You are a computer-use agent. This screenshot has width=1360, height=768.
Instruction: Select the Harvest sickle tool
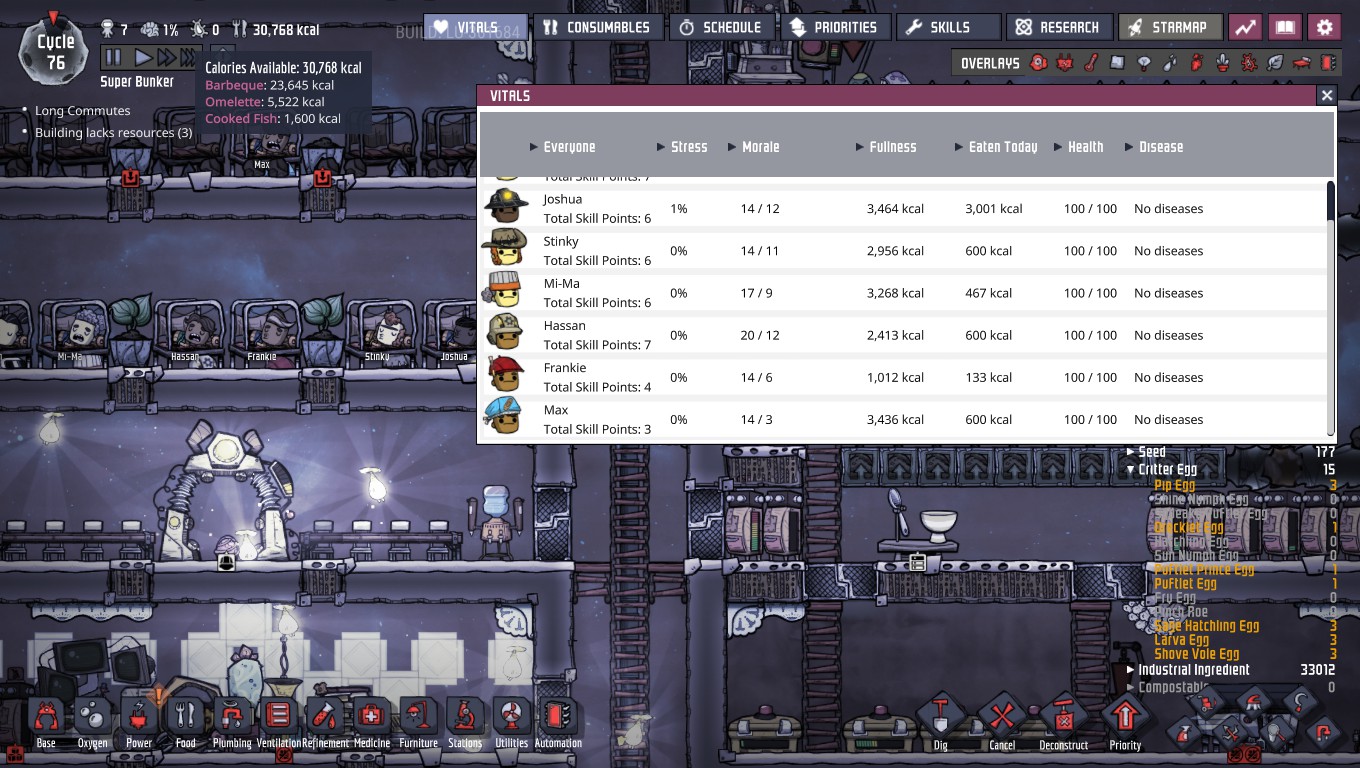point(1300,700)
